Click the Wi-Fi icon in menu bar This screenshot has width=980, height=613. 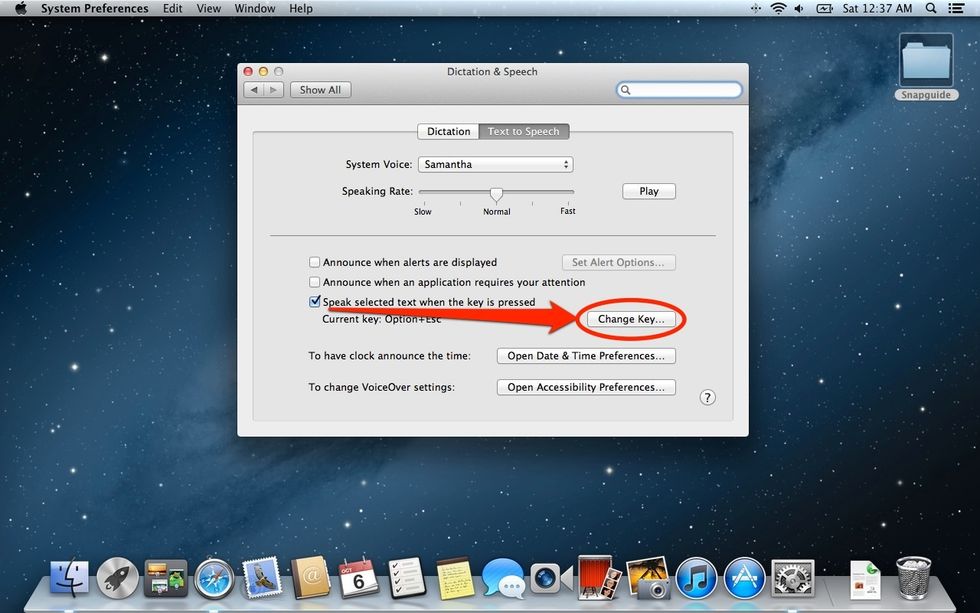[778, 9]
